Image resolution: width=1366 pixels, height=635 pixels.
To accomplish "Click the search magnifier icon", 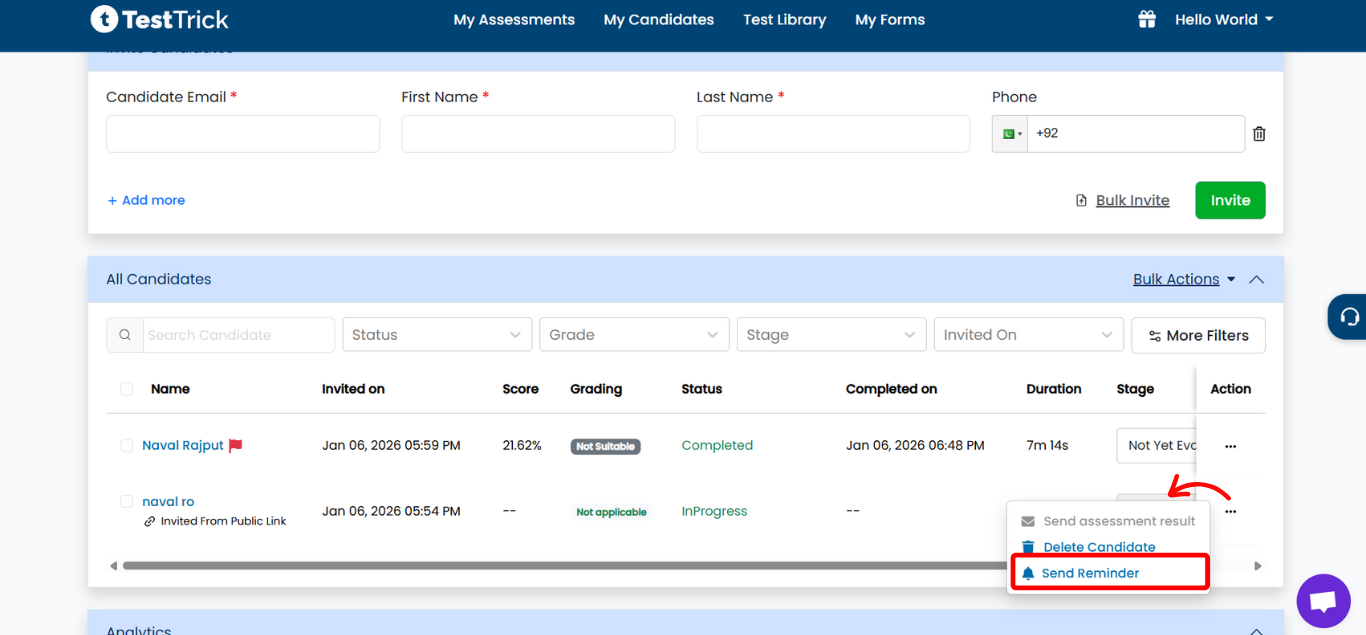I will (125, 335).
